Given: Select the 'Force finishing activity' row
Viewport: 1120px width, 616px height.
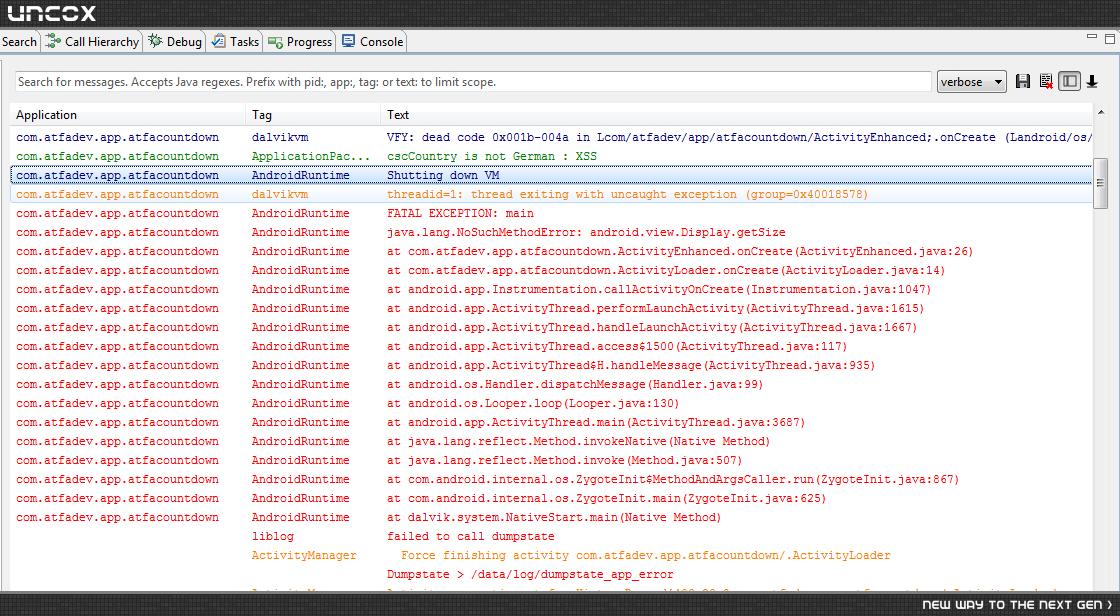Looking at the screenshot, I should pyautogui.click(x=551, y=555).
